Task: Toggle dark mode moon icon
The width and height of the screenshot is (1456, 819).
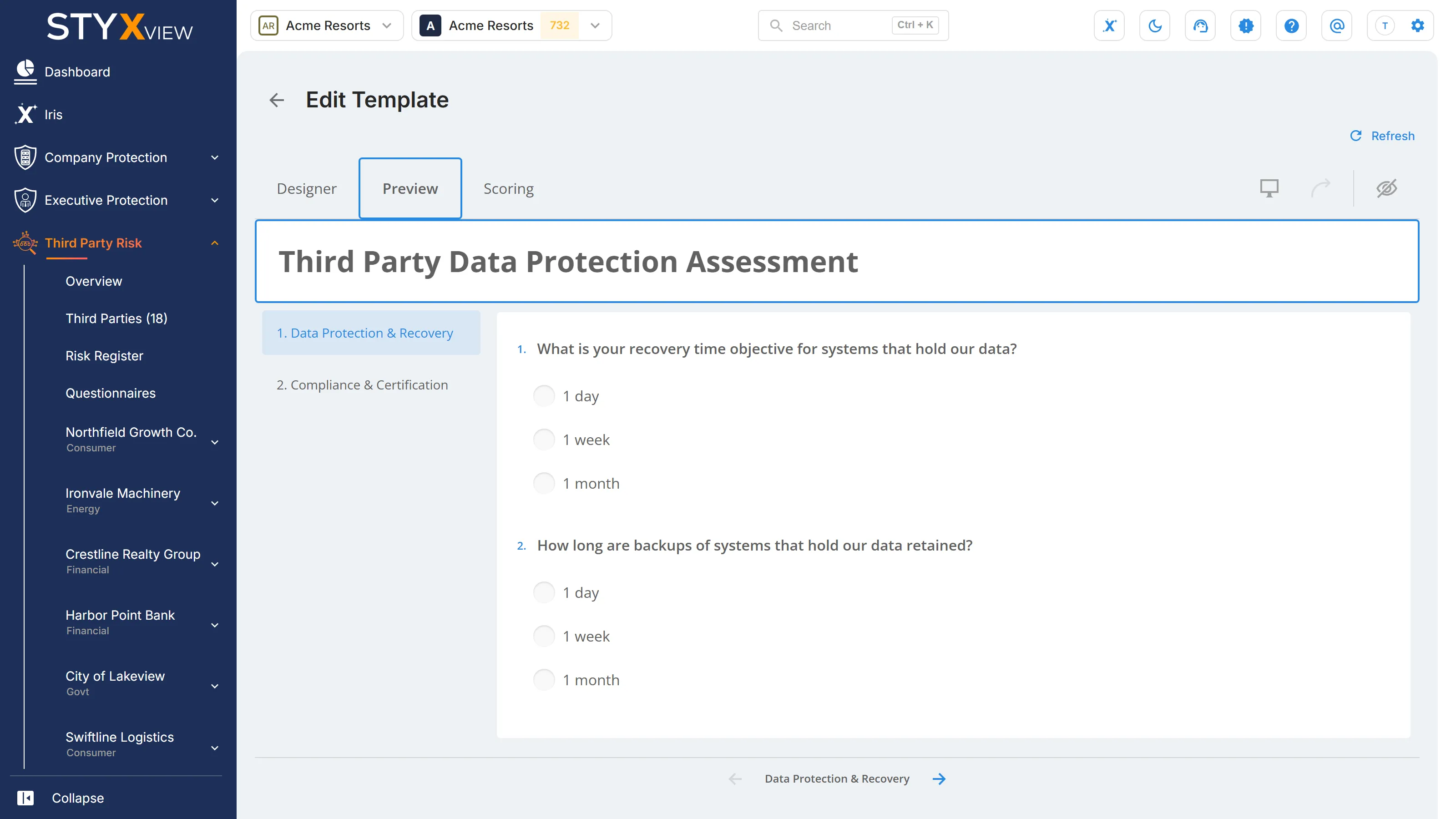Action: 1155,25
